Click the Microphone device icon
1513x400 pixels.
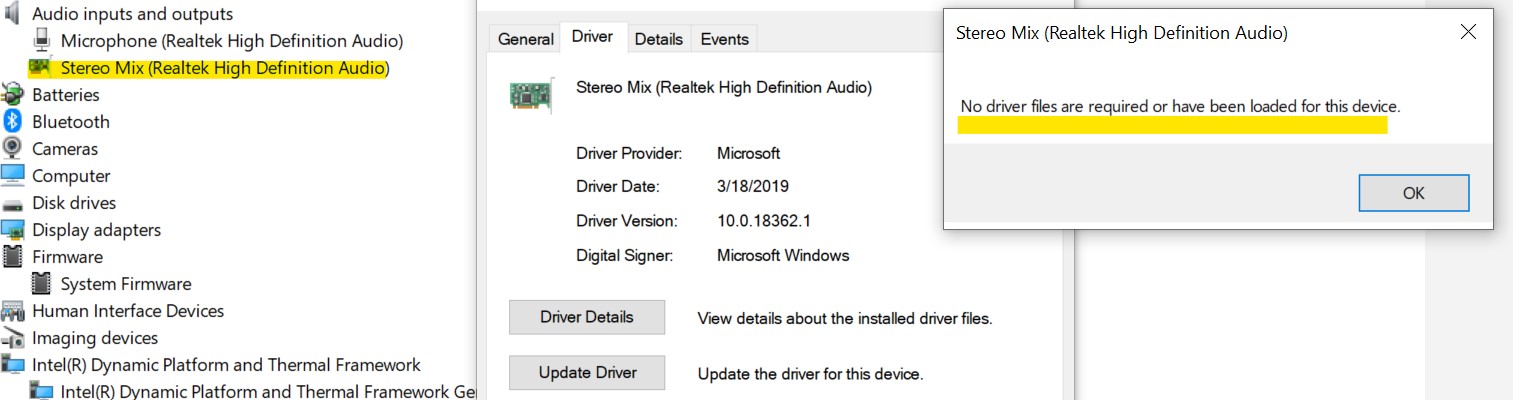[x=42, y=40]
